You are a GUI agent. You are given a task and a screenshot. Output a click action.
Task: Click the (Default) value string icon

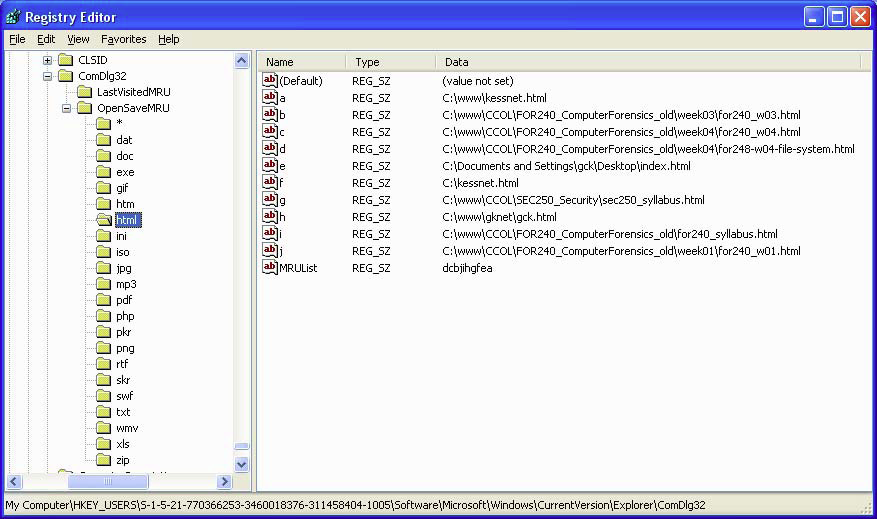270,80
